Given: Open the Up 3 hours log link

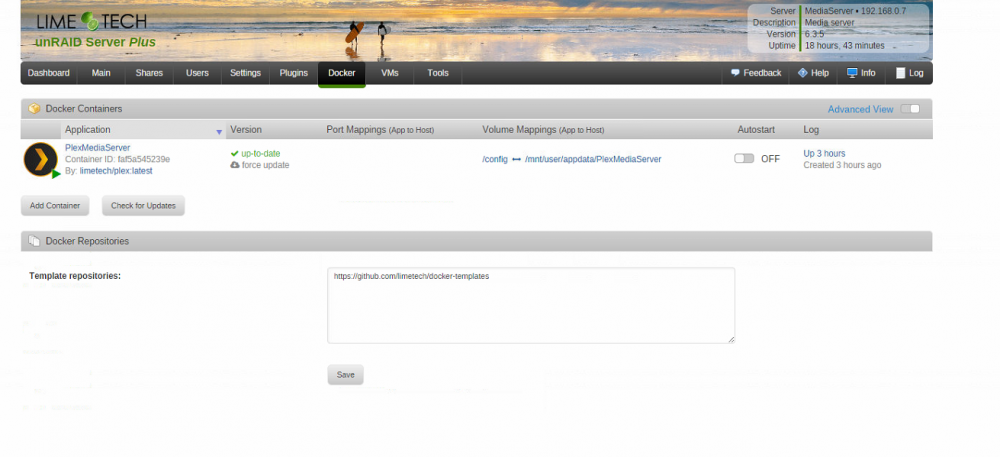Looking at the screenshot, I should pos(824,154).
